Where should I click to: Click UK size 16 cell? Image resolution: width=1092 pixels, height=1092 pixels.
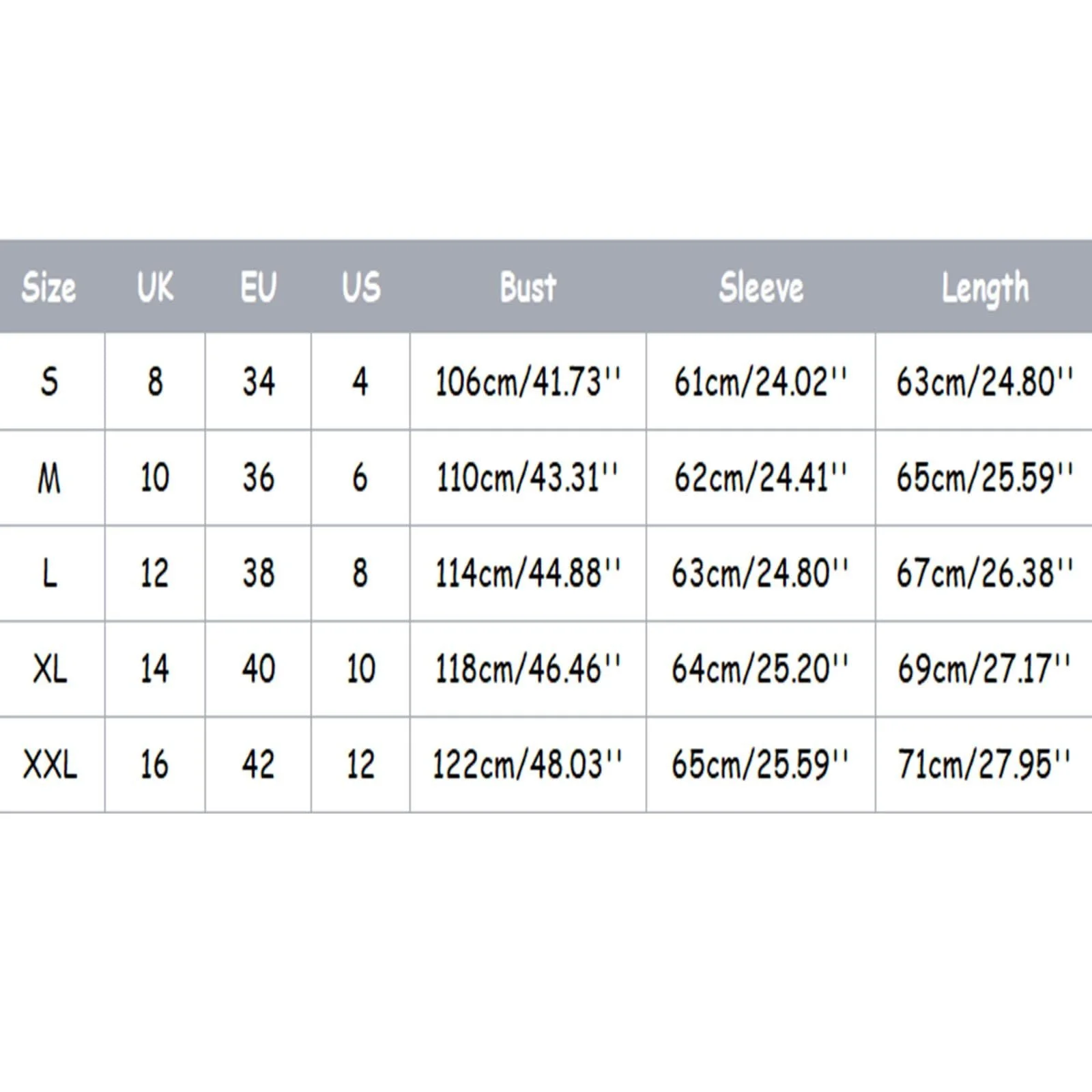pyautogui.click(x=155, y=764)
